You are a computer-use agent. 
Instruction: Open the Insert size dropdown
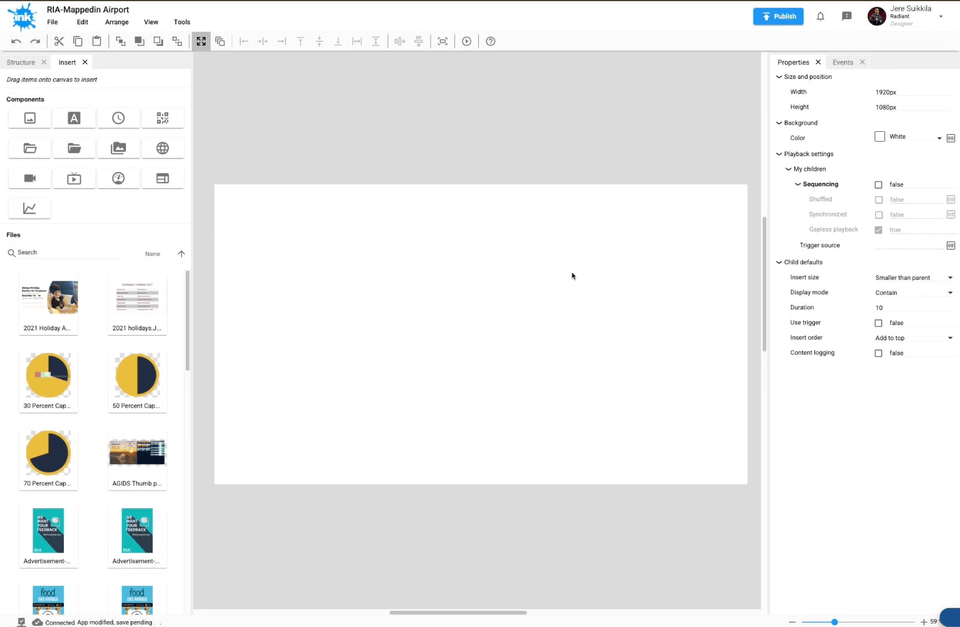click(x=913, y=278)
